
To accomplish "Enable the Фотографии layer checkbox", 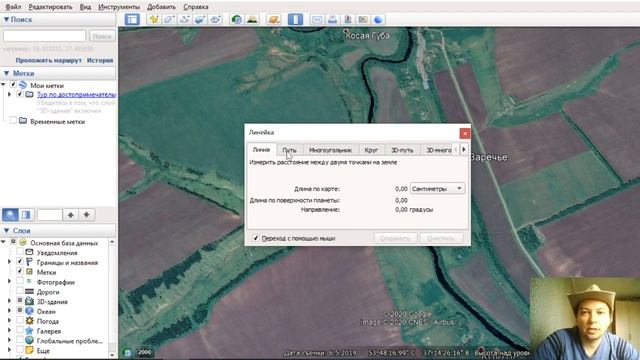I will point(20,281).
